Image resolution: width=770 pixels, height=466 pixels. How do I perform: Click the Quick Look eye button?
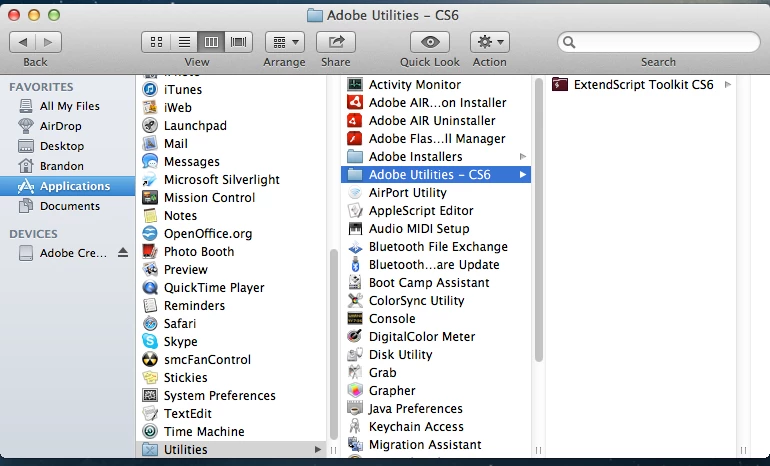tap(430, 42)
